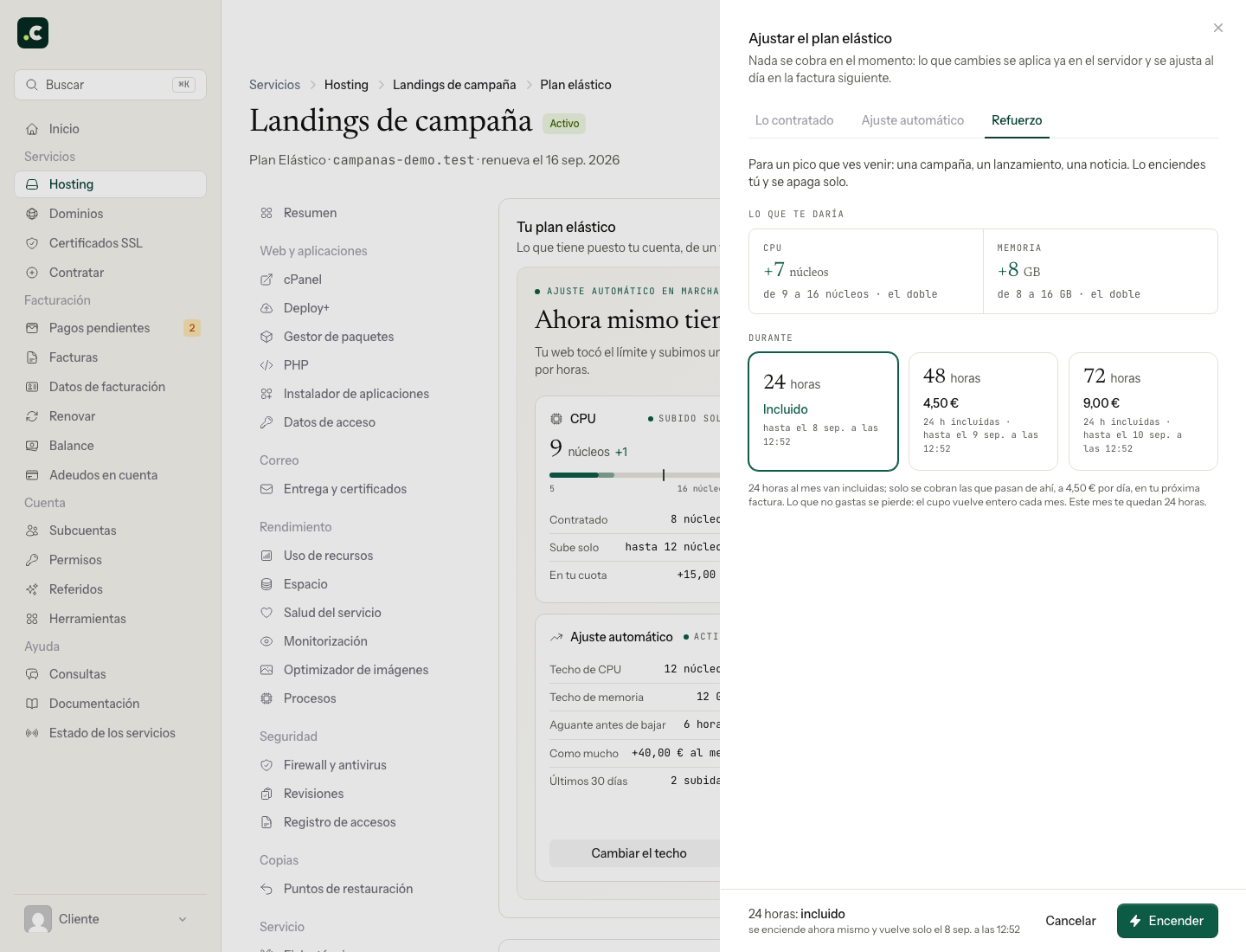Screen dimensions: 1246x952
Task: Switch to the Lo contratado tab
Action: pos(794,120)
